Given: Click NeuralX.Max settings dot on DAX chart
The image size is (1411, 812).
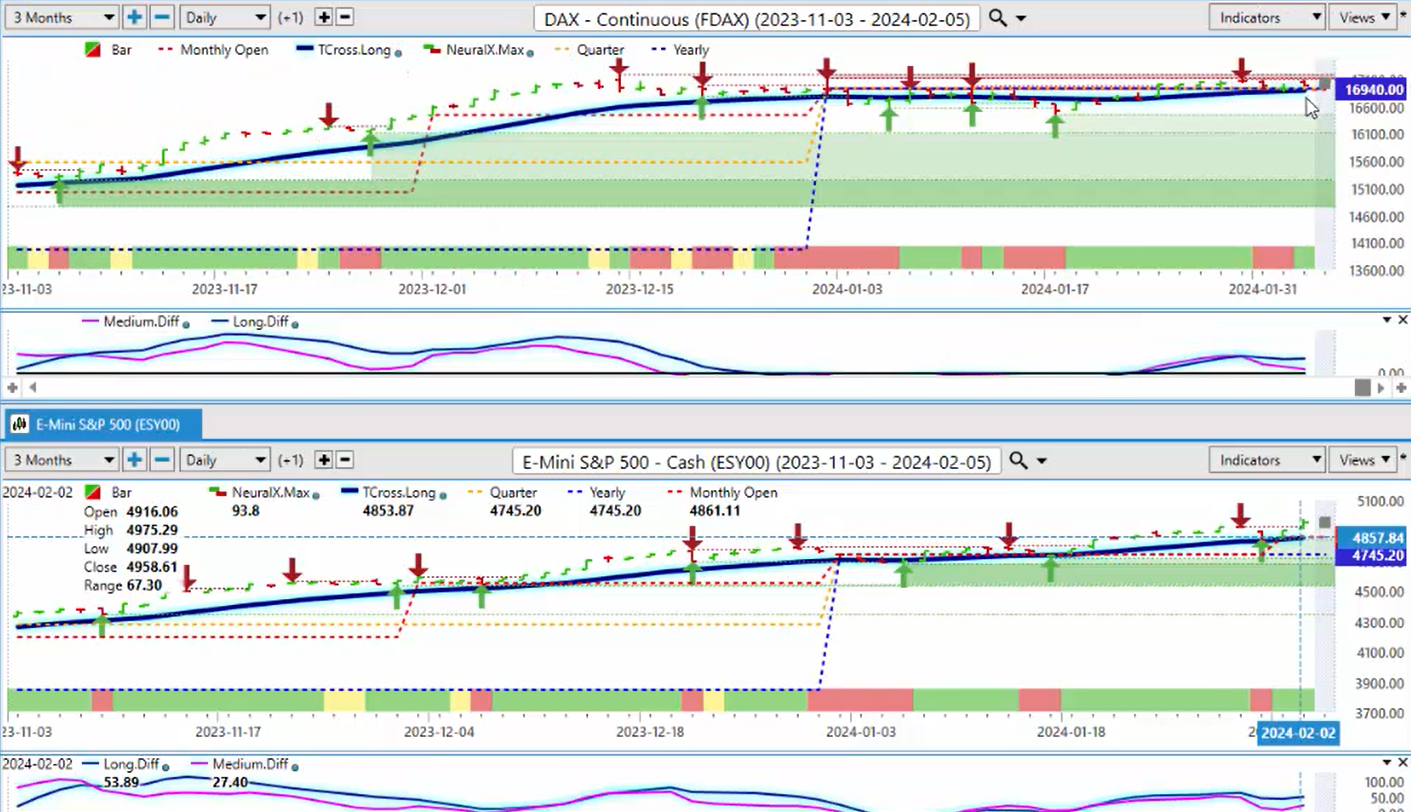Looking at the screenshot, I should [x=530, y=51].
